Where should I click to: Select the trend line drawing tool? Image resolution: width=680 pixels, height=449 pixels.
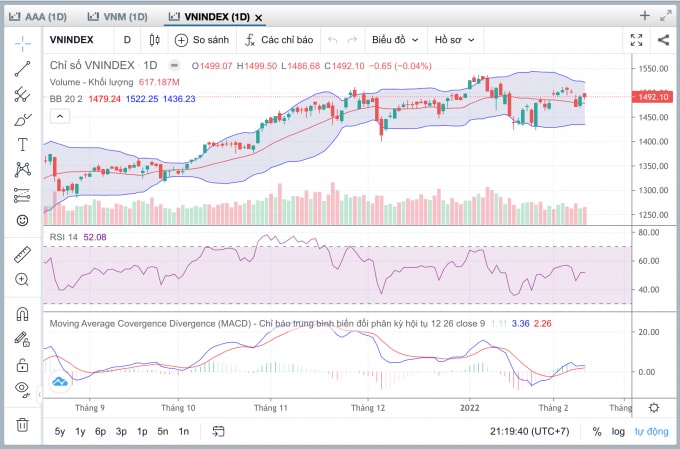(23, 69)
